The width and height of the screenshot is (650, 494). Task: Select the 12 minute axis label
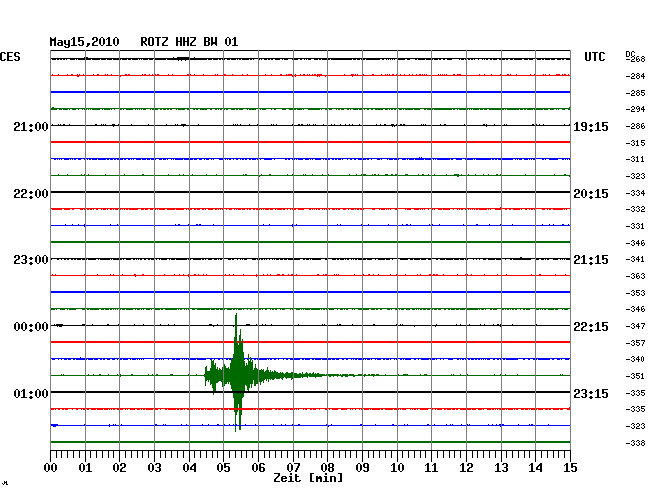click(466, 468)
